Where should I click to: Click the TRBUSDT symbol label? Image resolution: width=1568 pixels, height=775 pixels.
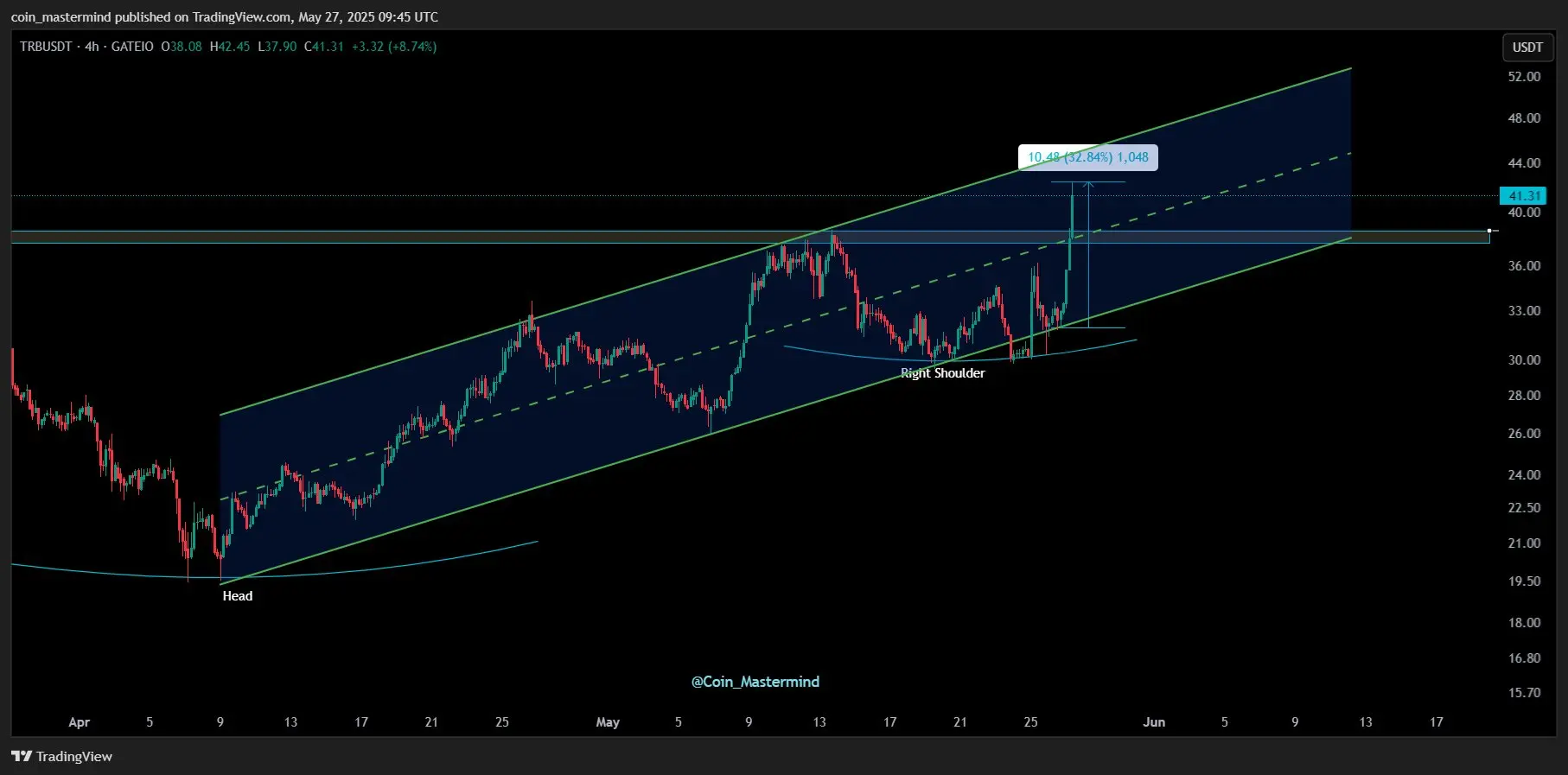[46, 47]
